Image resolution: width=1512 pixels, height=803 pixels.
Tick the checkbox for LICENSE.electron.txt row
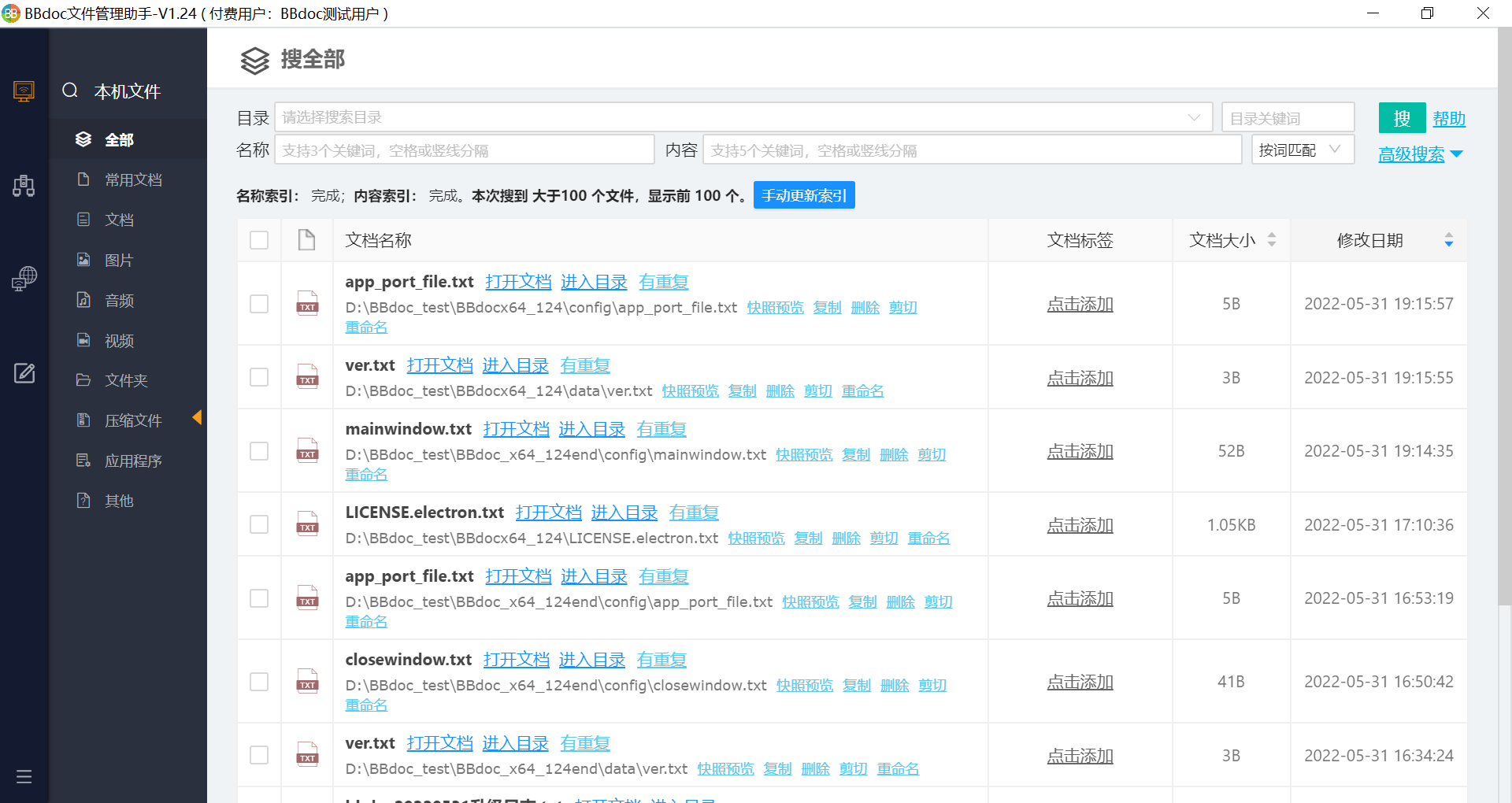pos(259,524)
